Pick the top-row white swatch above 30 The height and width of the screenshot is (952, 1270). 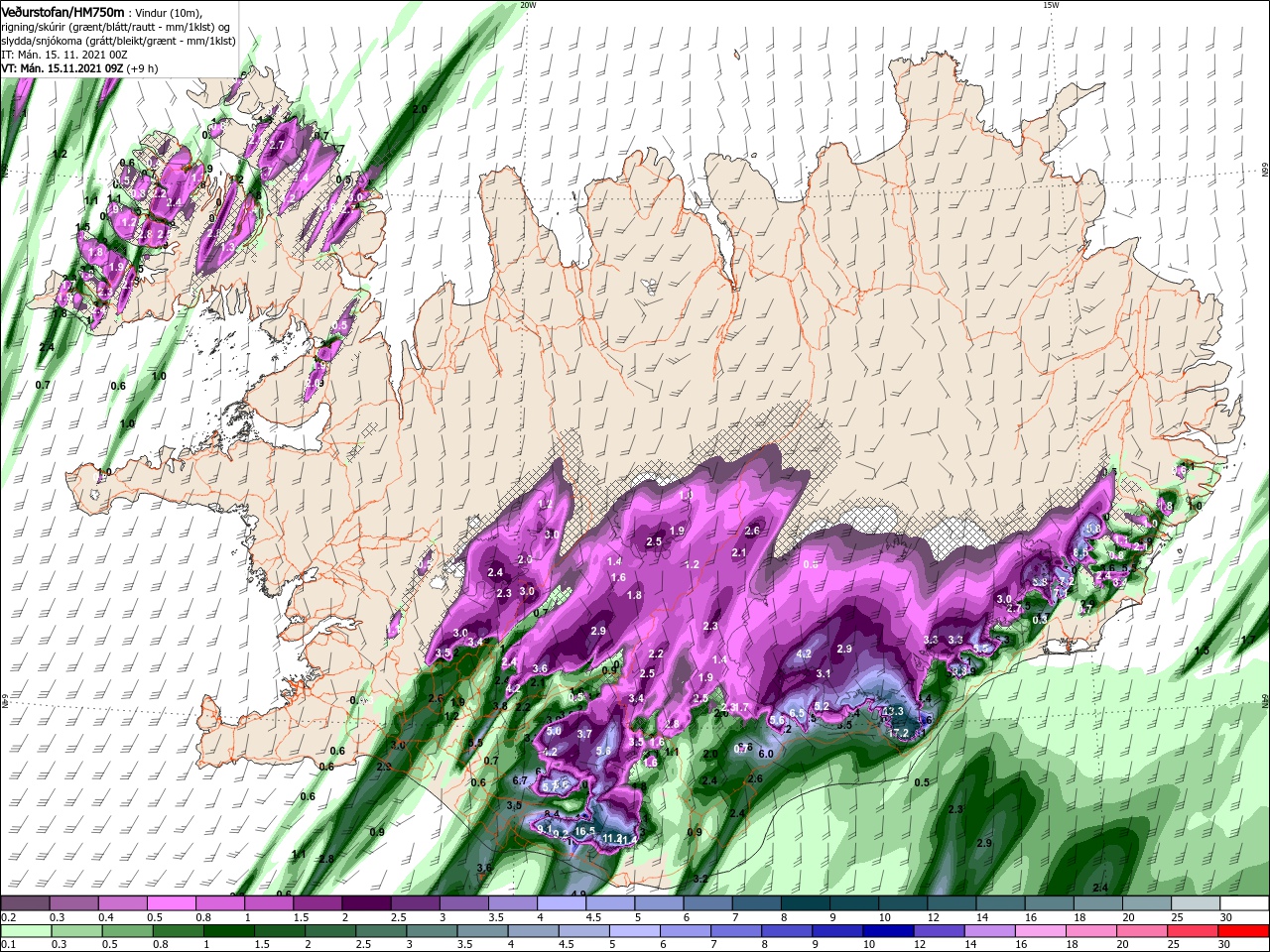pos(1245,903)
